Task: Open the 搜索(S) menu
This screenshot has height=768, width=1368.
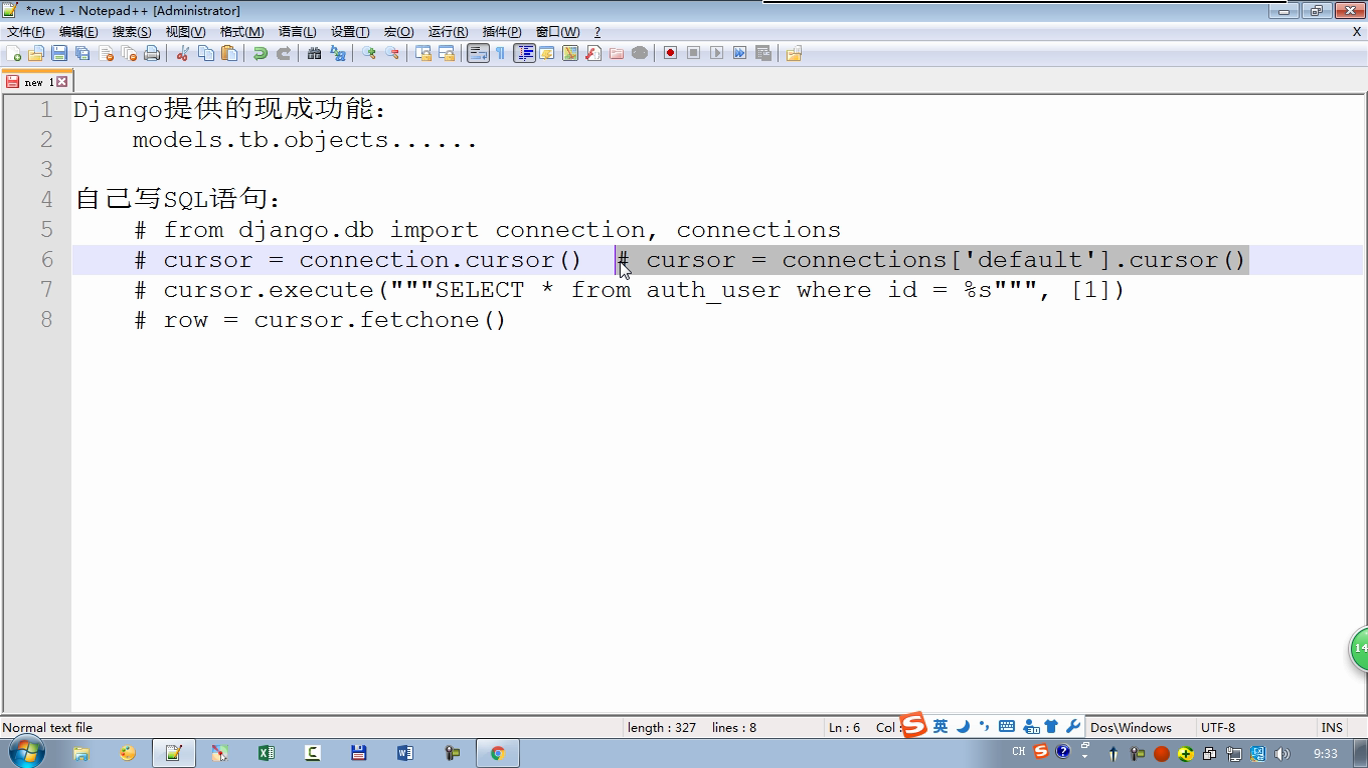Action: (x=131, y=32)
